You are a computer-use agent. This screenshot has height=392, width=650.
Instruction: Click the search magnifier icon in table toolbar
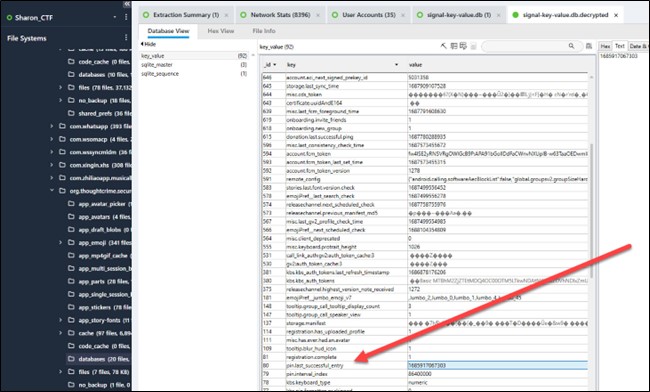click(571, 46)
